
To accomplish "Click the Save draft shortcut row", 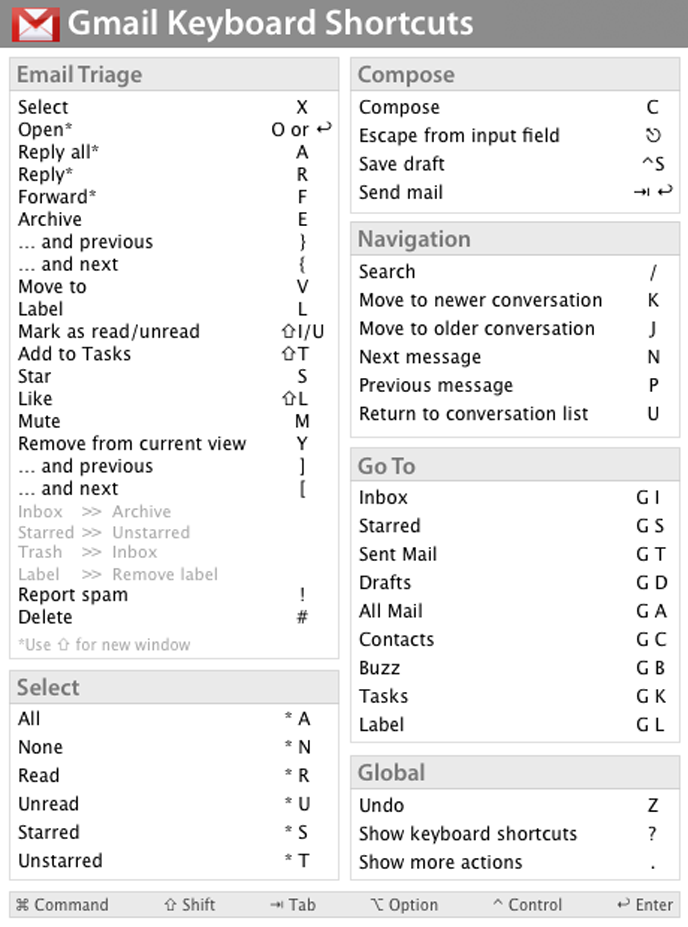I will click(402, 164).
